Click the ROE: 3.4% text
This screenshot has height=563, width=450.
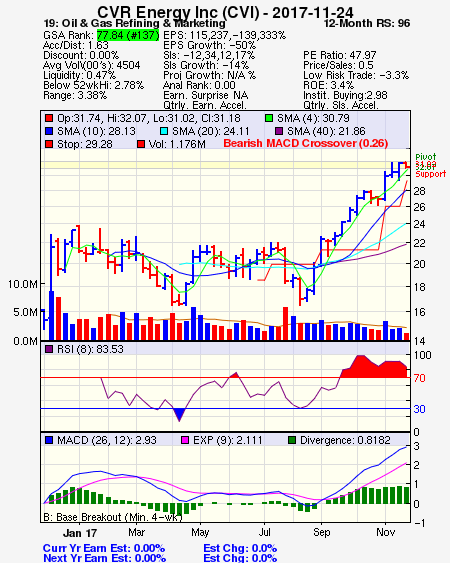coord(329,85)
